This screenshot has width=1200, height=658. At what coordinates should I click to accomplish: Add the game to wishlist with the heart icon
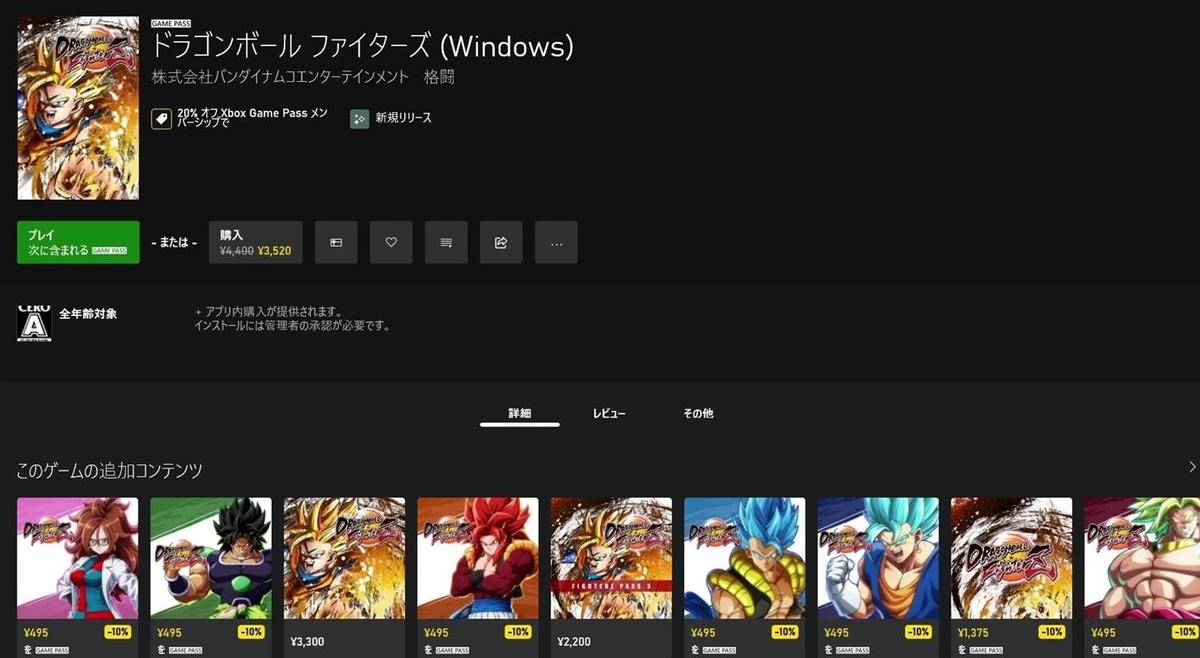tap(391, 242)
